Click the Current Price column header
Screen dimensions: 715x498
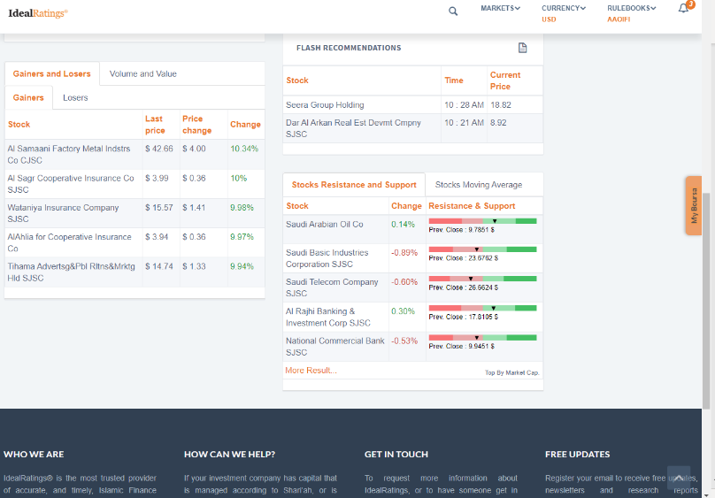(505, 81)
